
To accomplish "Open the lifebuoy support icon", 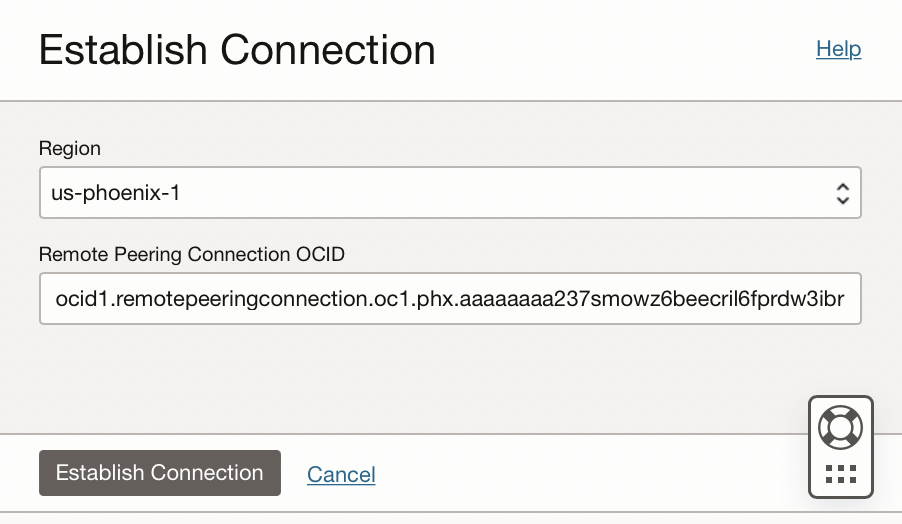I will click(x=840, y=427).
